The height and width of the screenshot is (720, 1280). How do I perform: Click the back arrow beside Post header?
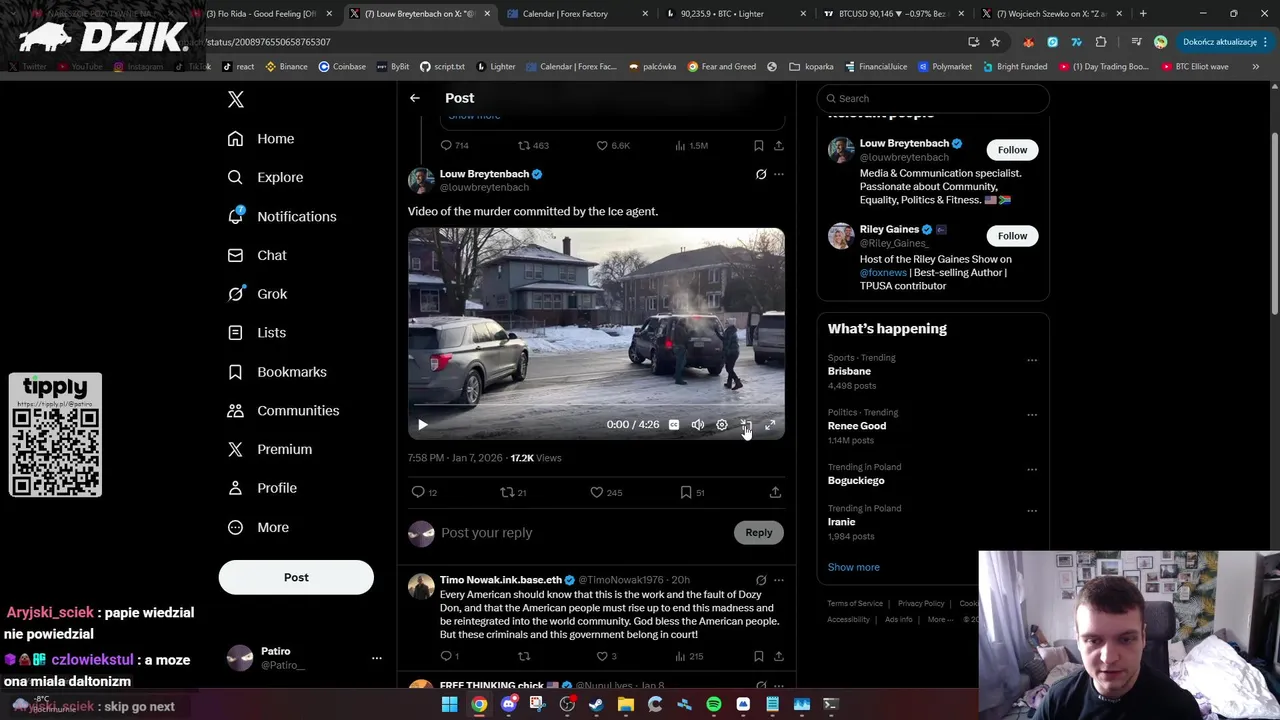[415, 98]
